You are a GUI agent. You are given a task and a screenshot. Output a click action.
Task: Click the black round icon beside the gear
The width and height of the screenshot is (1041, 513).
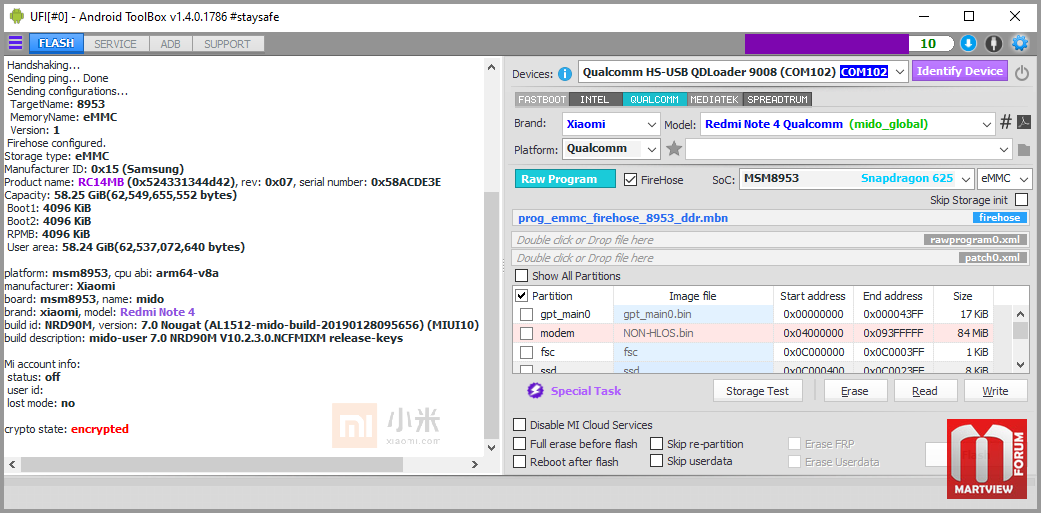pos(993,44)
